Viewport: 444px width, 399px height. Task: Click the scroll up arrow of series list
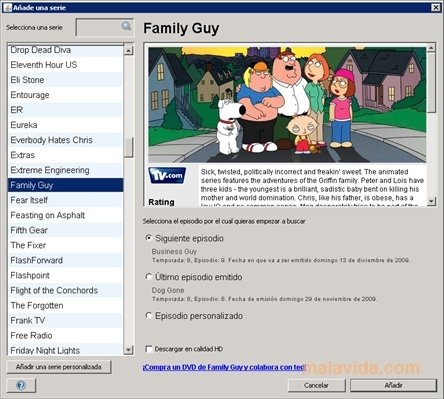coord(128,50)
